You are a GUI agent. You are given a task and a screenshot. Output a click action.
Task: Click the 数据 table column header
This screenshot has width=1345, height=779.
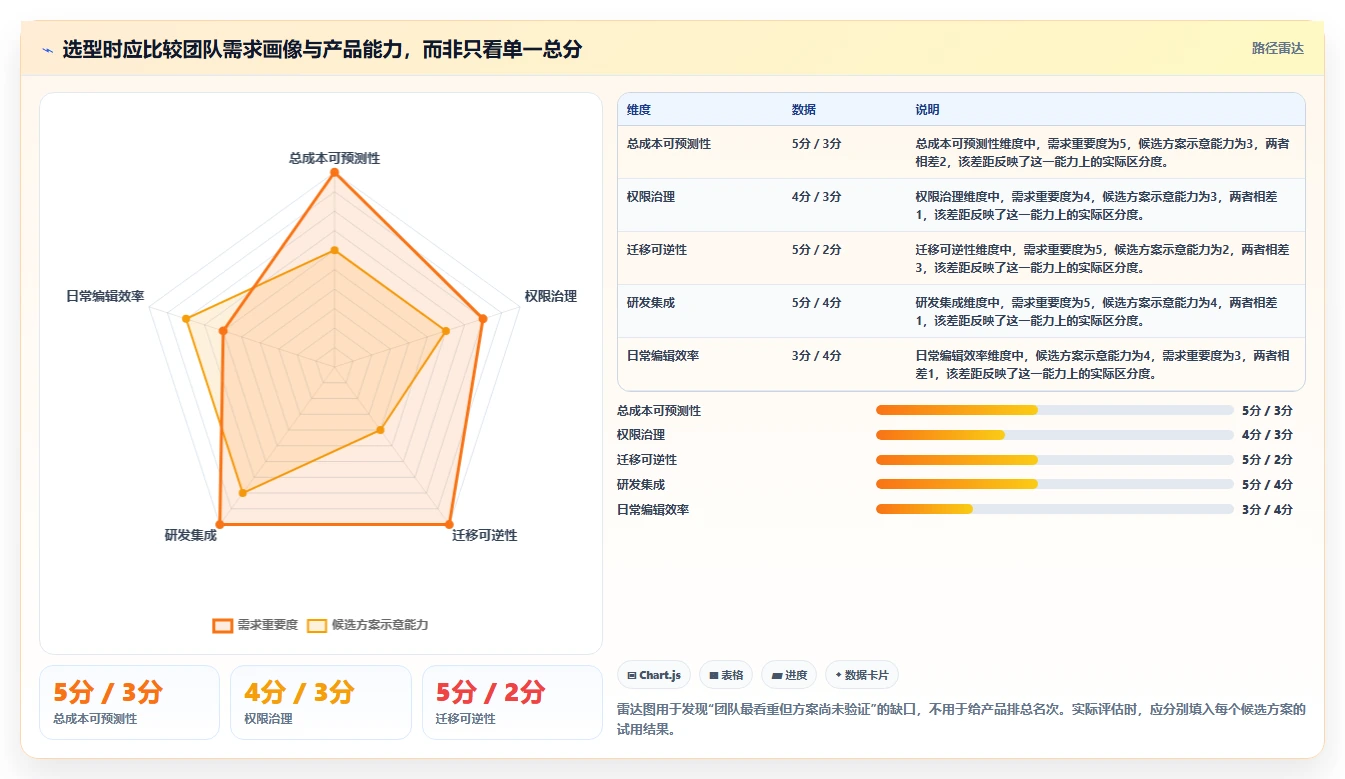point(804,110)
